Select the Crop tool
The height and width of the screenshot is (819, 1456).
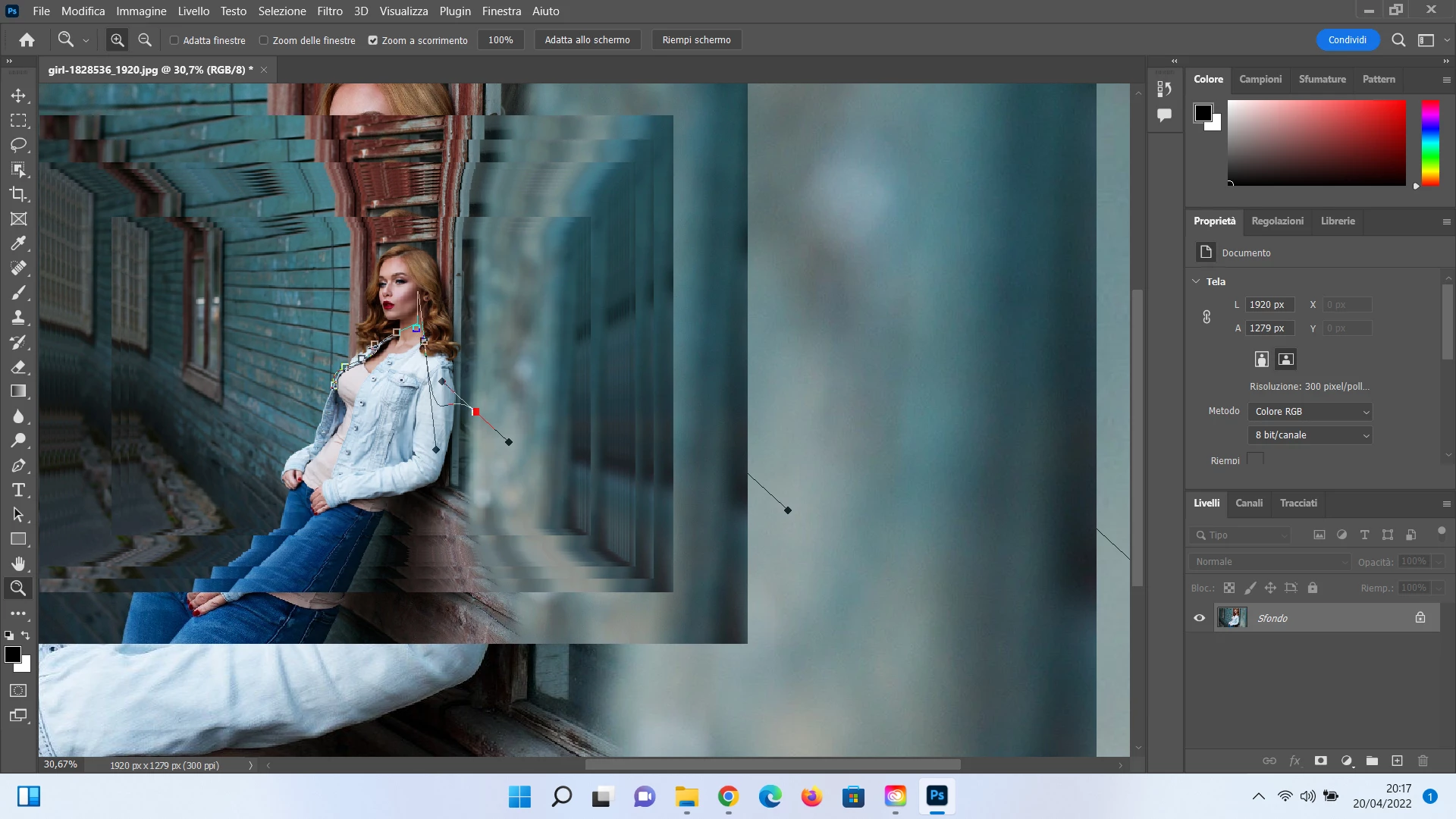18,194
